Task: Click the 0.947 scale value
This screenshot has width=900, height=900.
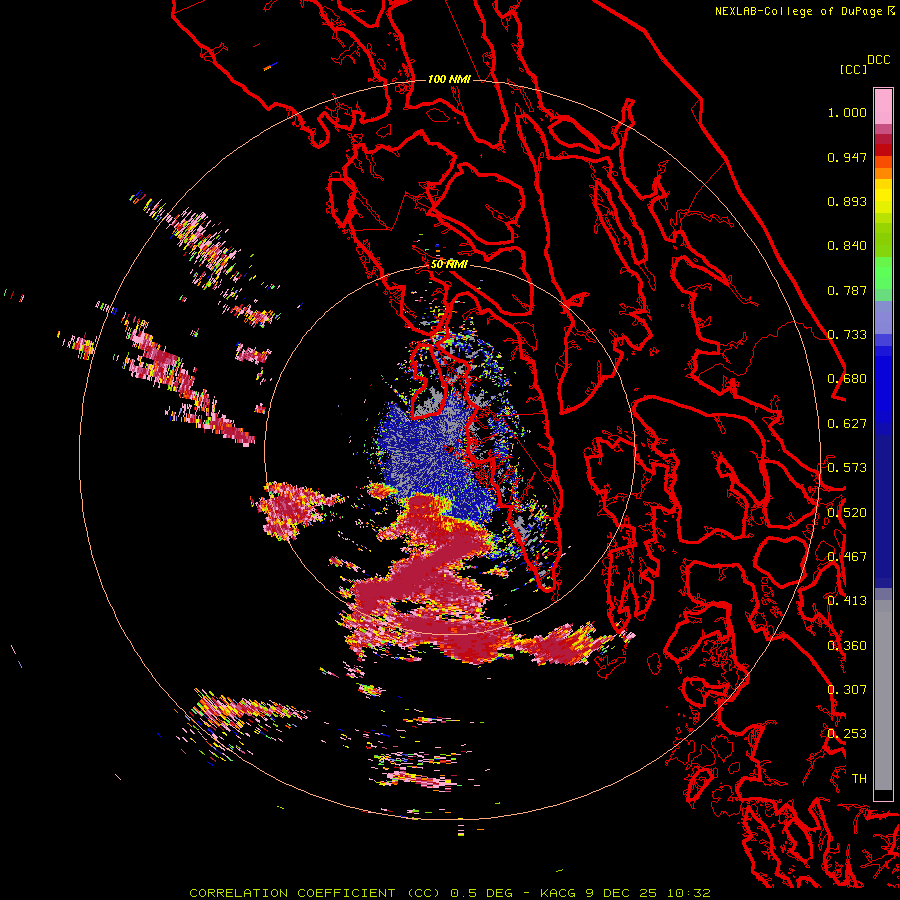Action: tap(847, 157)
